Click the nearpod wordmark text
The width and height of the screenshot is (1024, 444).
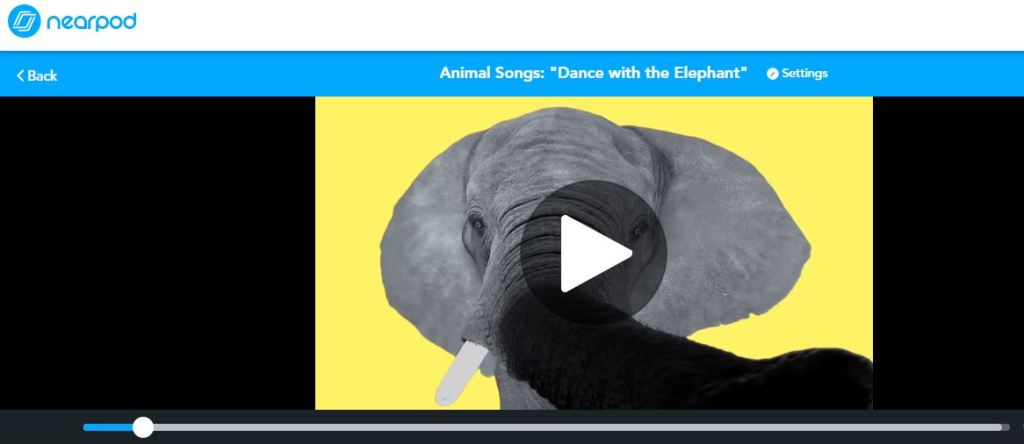[x=91, y=22]
